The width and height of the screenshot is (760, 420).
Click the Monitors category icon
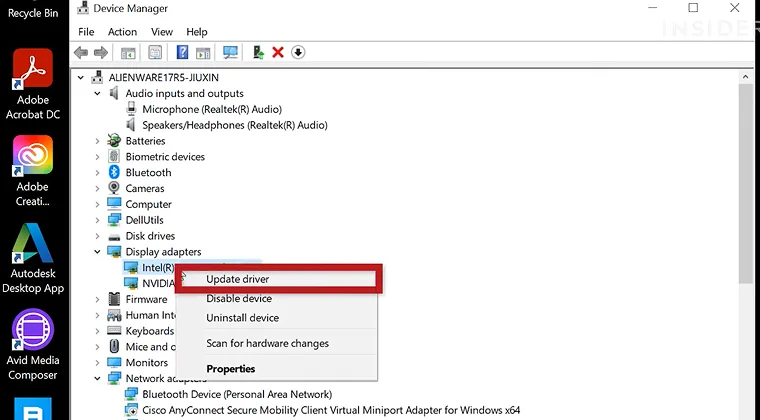pos(114,362)
